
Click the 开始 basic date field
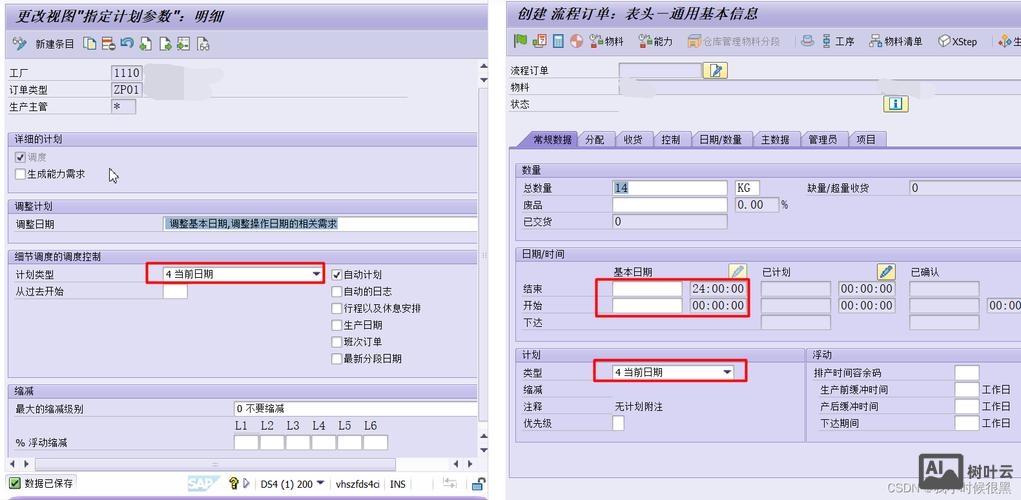point(647,305)
